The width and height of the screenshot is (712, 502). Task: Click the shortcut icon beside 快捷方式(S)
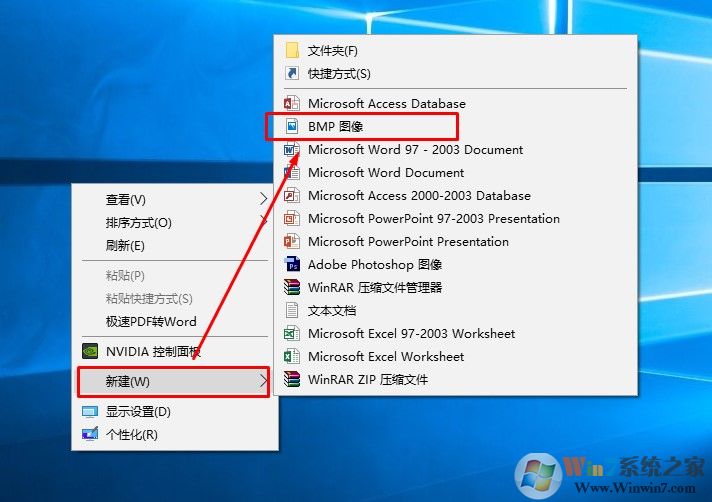[x=292, y=73]
